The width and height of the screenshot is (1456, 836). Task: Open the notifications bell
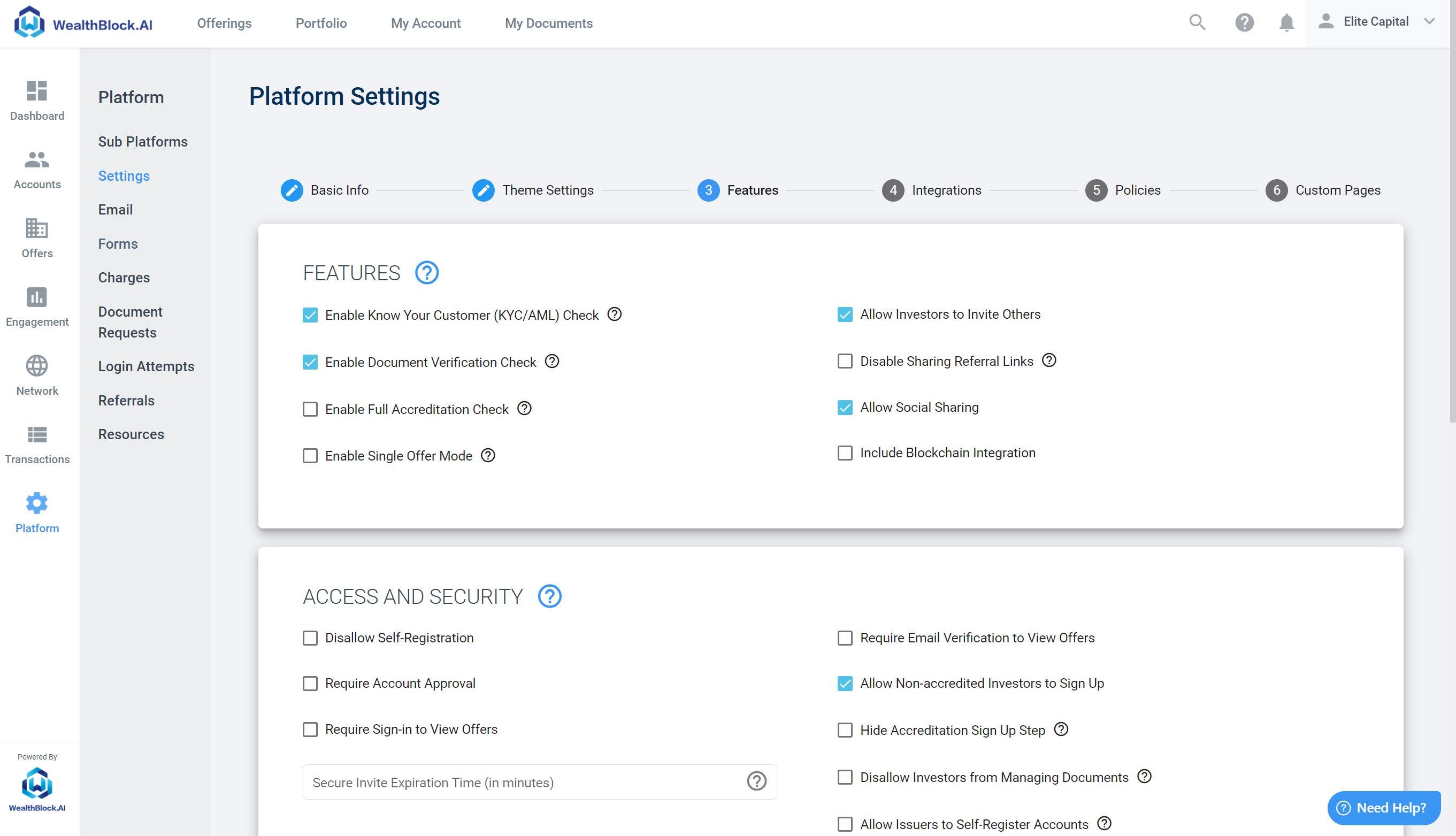1286,22
